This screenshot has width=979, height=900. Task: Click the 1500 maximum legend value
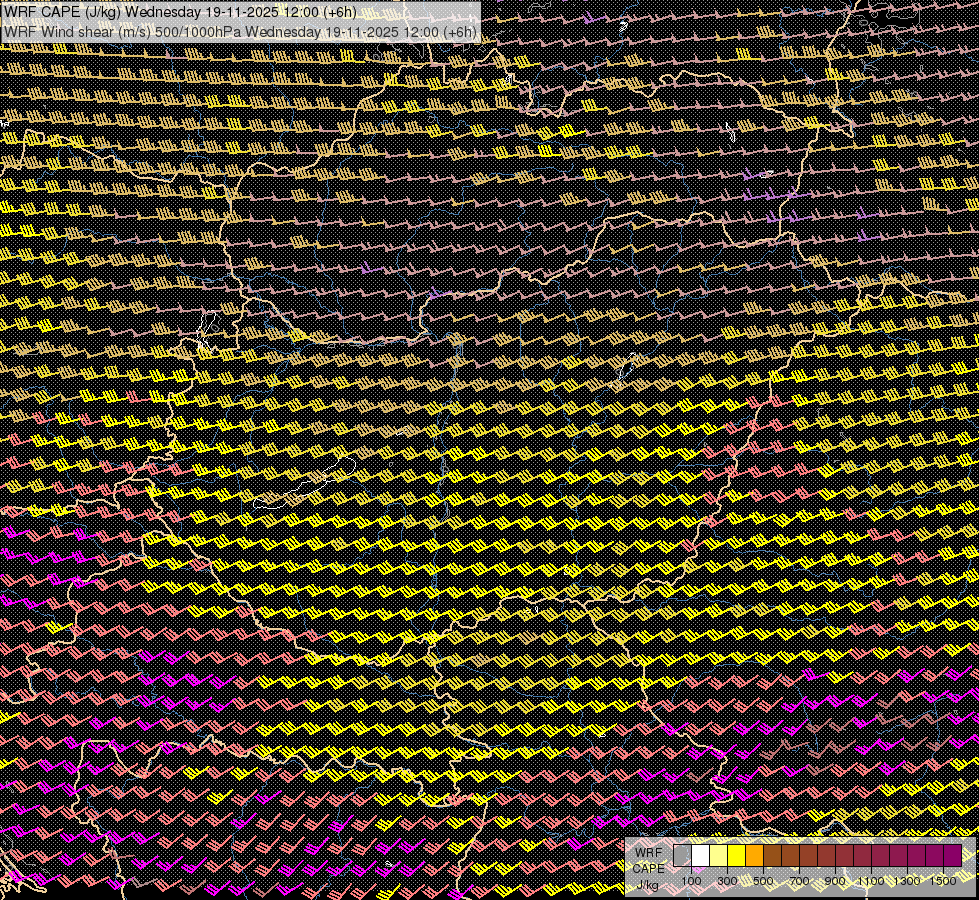click(942, 881)
